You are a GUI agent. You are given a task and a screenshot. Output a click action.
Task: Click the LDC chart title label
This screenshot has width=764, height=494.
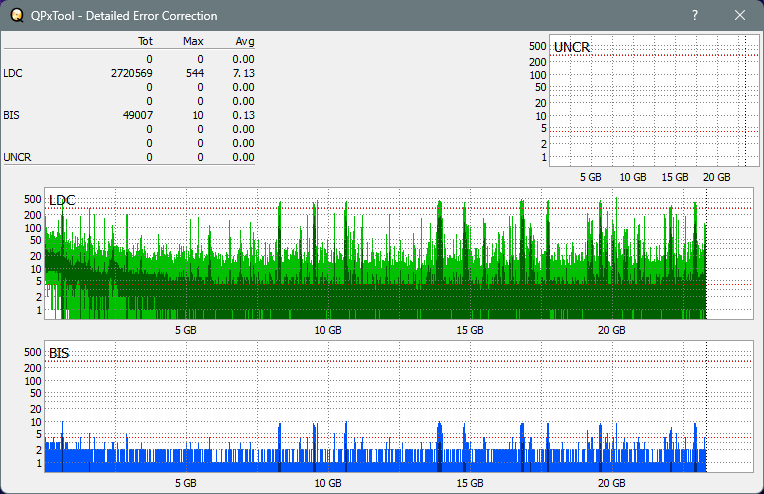[x=61, y=201]
